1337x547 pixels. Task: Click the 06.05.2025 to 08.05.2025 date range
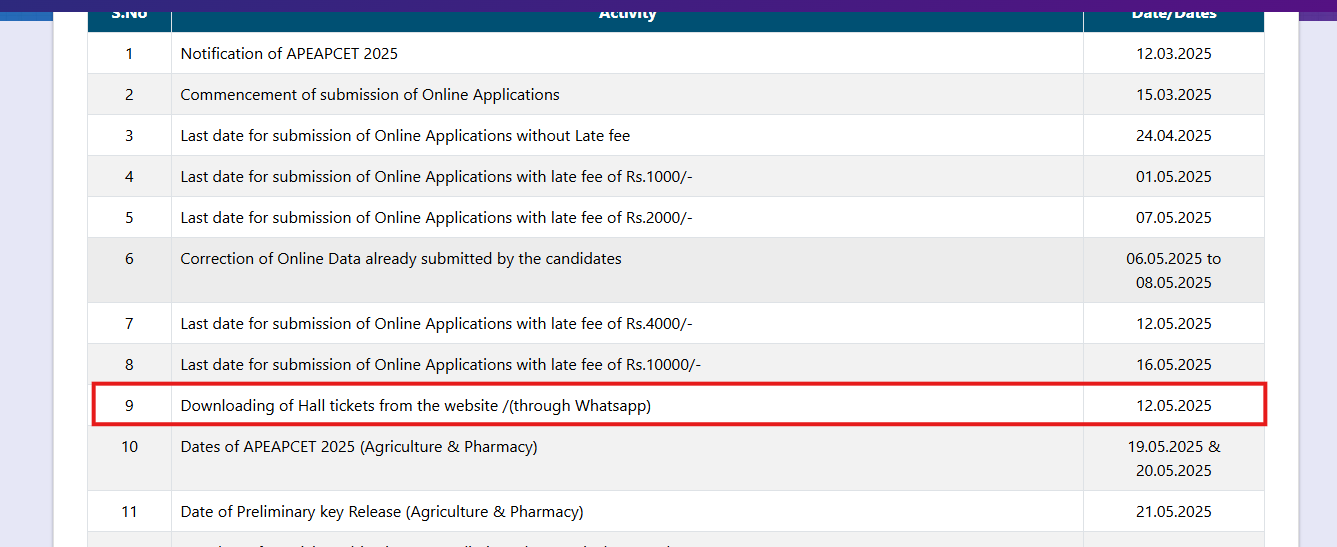(1173, 271)
